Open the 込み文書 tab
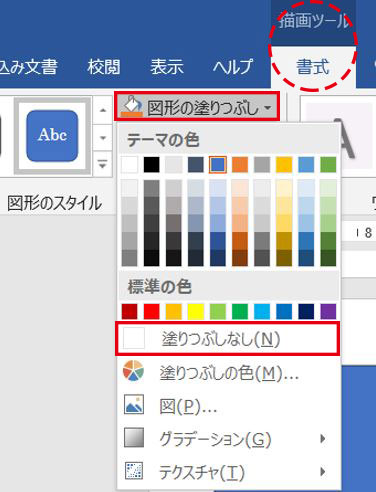The height and width of the screenshot is (492, 376). (x=29, y=67)
